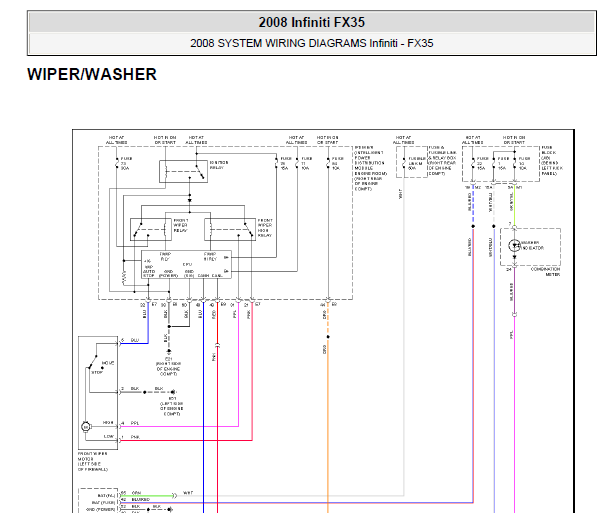
Task: Click the "COMBINATION METER" label
Action: click(545, 272)
